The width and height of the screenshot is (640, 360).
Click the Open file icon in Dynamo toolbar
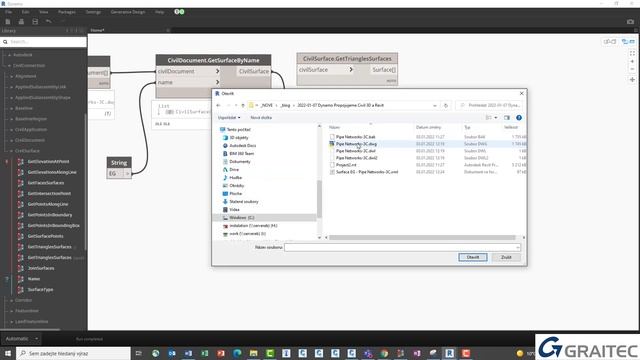pos(21,21)
